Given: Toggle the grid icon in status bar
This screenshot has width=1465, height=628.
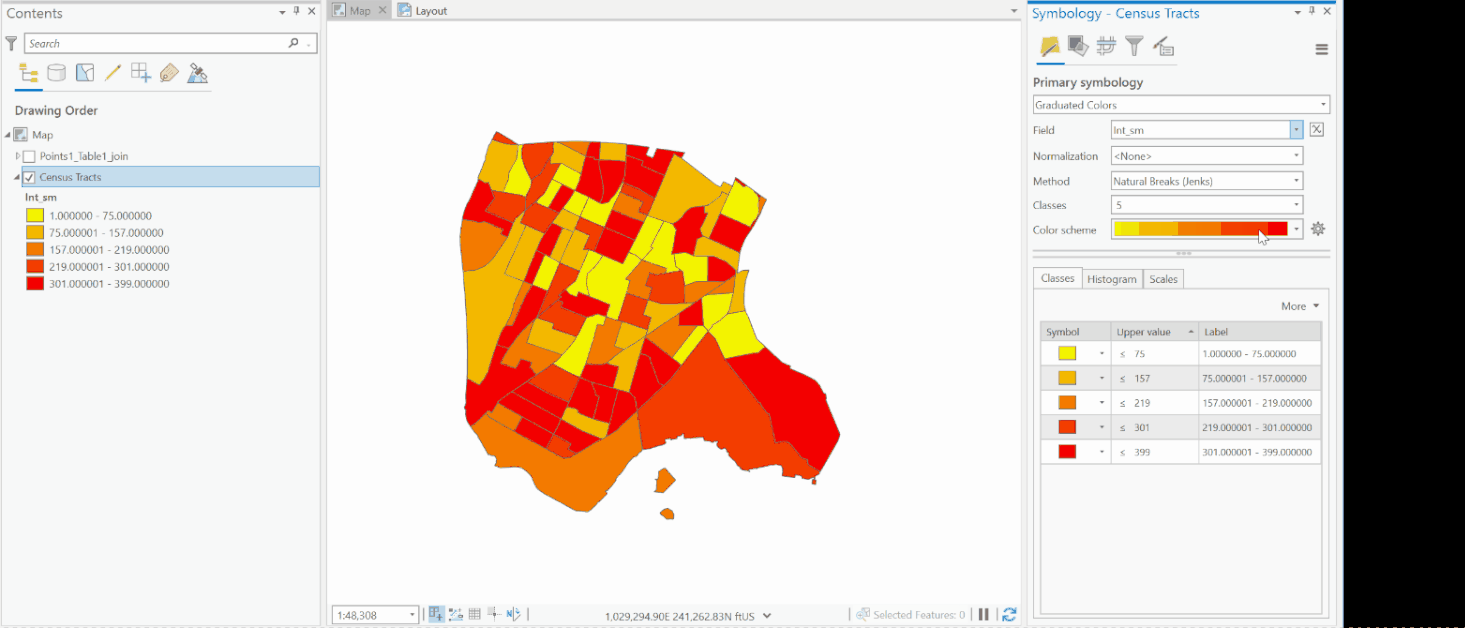Looking at the screenshot, I should (x=475, y=614).
